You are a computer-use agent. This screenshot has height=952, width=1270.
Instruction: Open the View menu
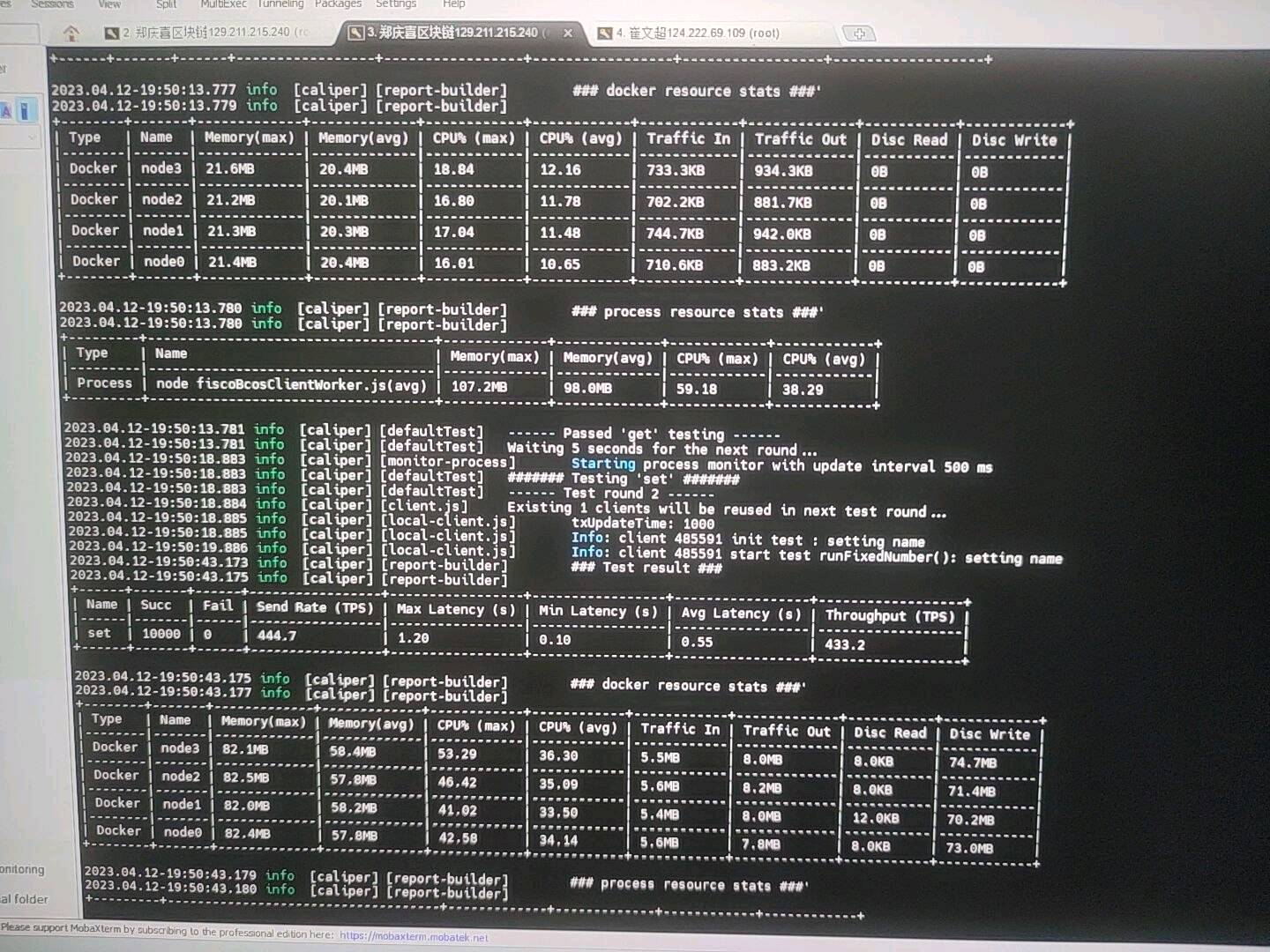(x=109, y=4)
